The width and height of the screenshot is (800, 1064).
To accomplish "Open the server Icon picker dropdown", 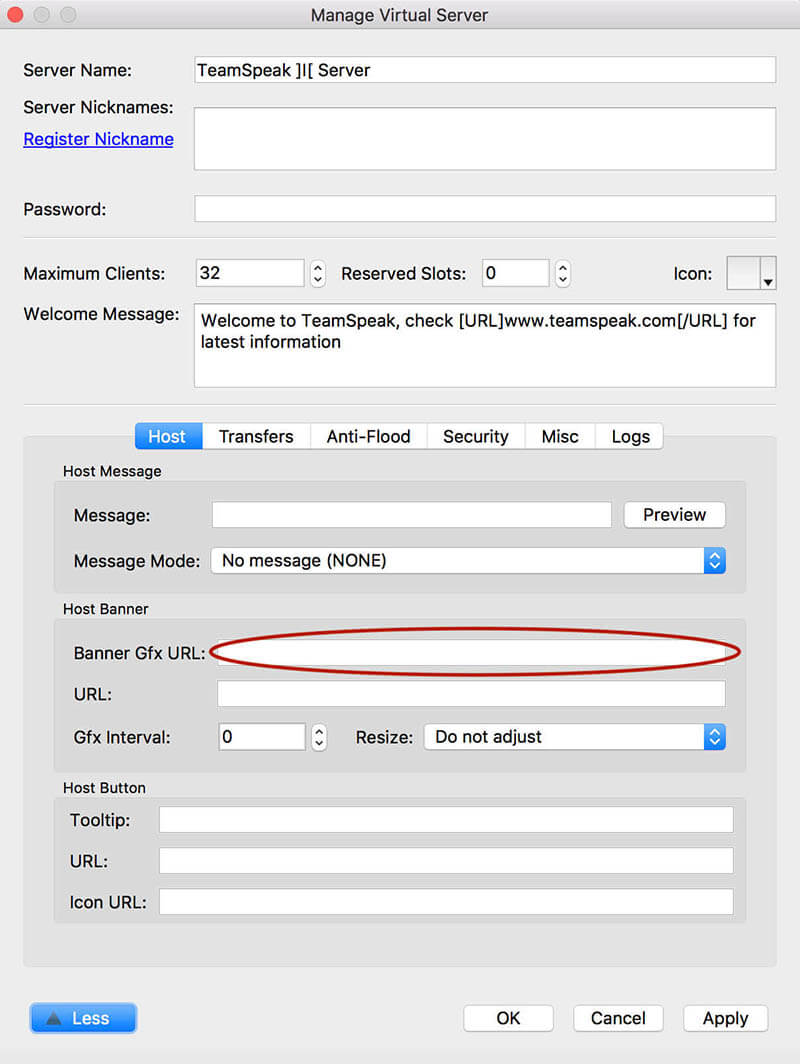I will pyautogui.click(x=766, y=272).
